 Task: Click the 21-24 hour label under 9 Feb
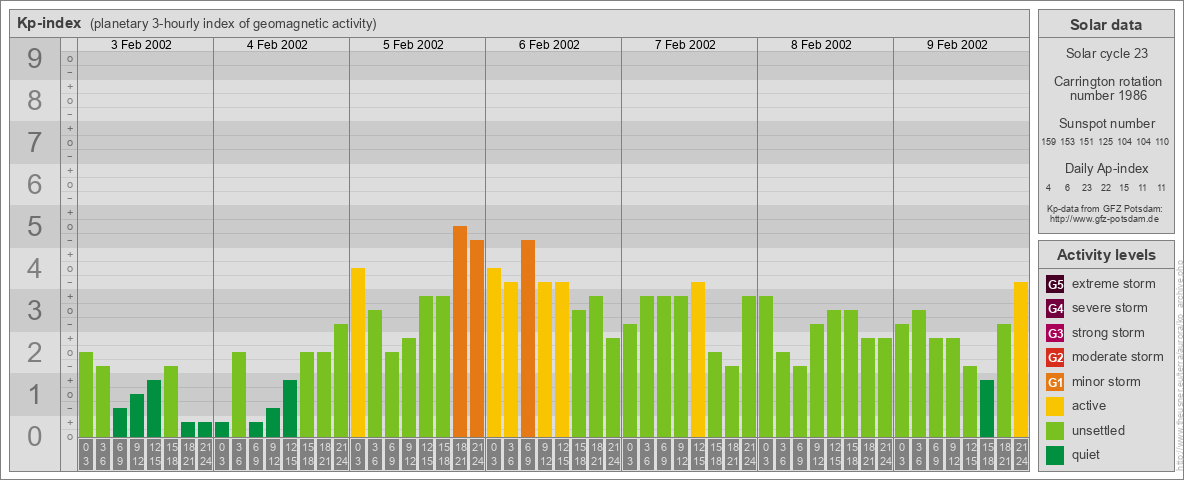[1021, 455]
